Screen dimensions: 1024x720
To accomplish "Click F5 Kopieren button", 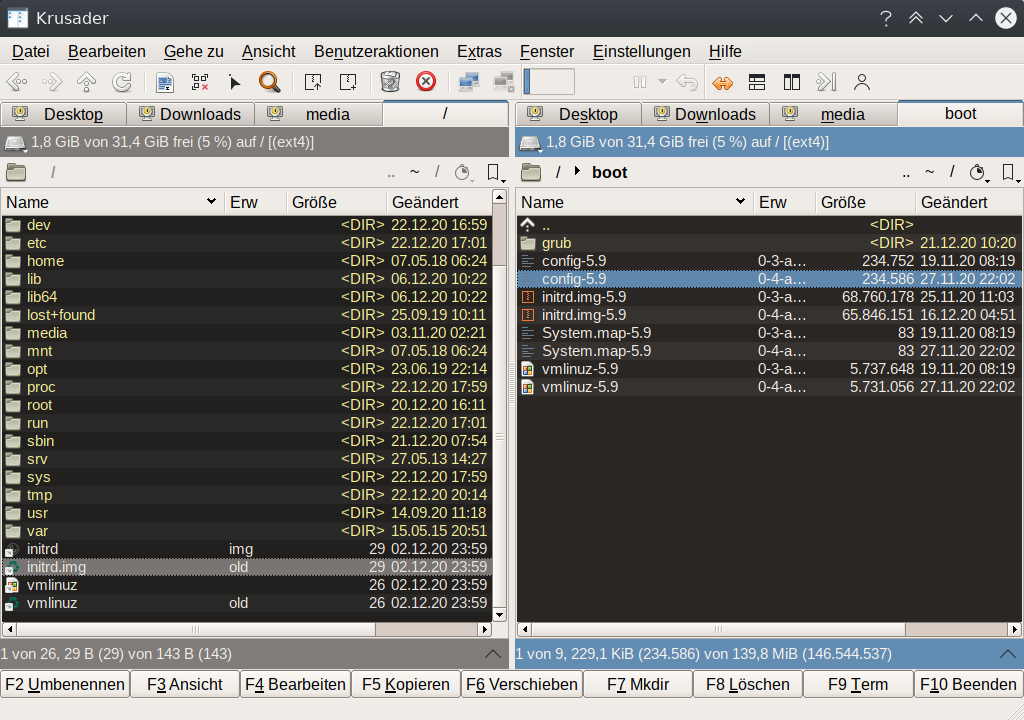I will pyautogui.click(x=406, y=684).
